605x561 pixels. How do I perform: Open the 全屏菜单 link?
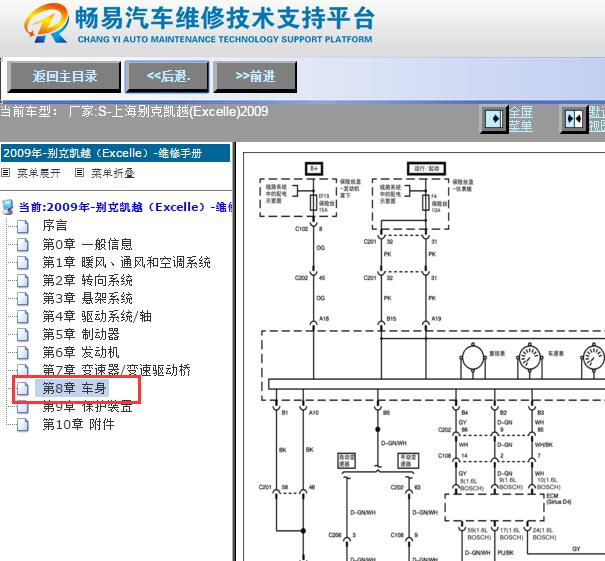click(521, 119)
